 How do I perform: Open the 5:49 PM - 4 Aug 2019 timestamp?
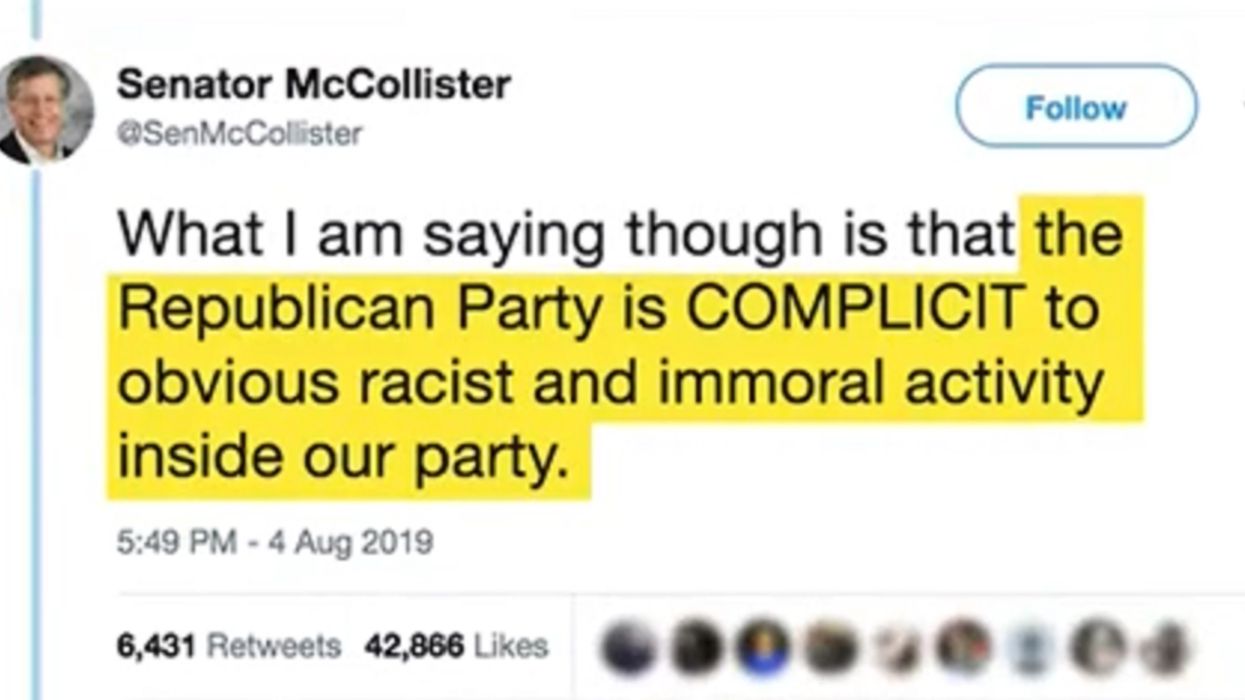pyautogui.click(x=275, y=543)
